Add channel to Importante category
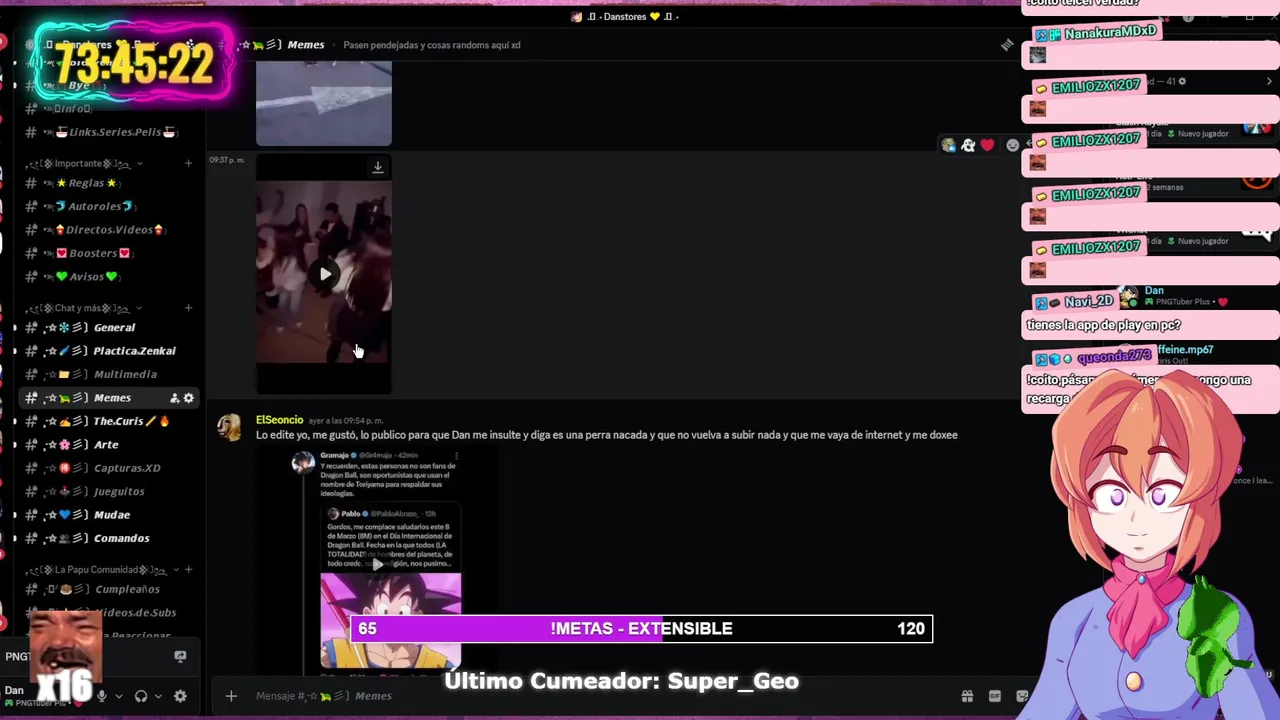 click(188, 163)
